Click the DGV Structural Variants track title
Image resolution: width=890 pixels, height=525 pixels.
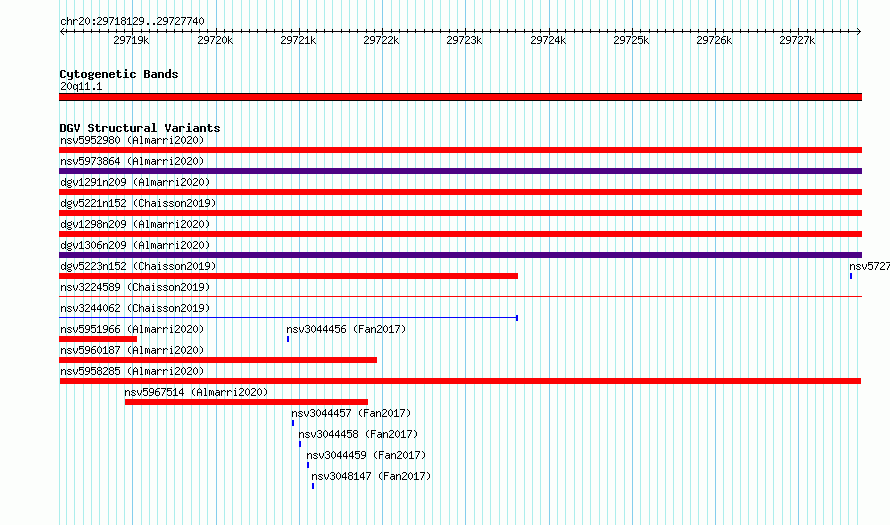140,128
